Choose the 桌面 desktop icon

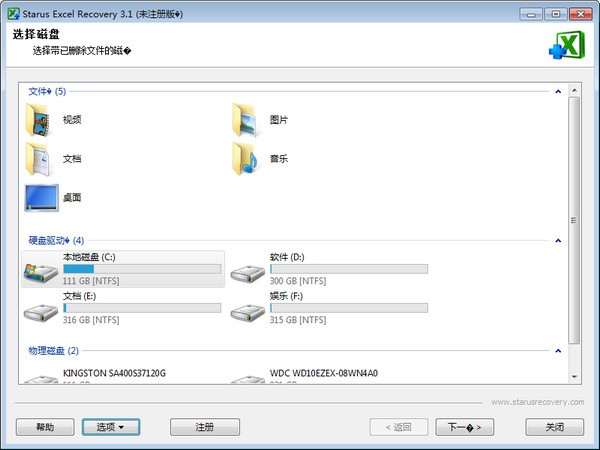42,197
